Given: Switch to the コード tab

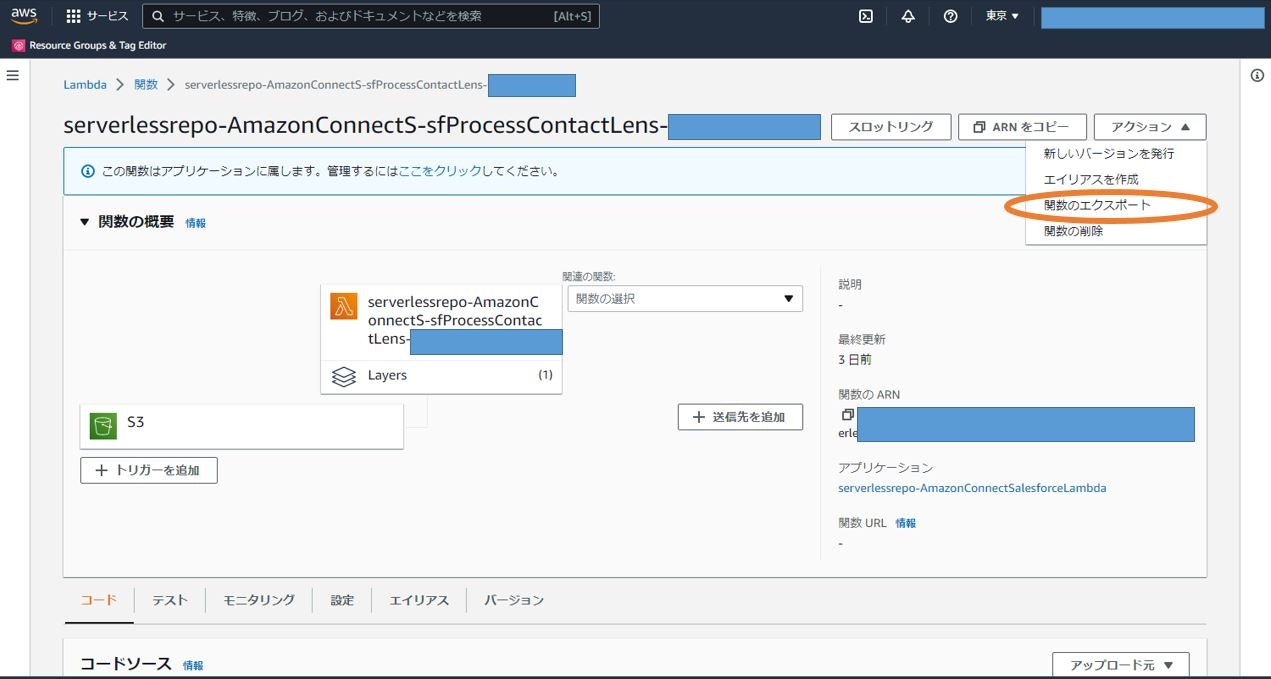Looking at the screenshot, I should 98,600.
